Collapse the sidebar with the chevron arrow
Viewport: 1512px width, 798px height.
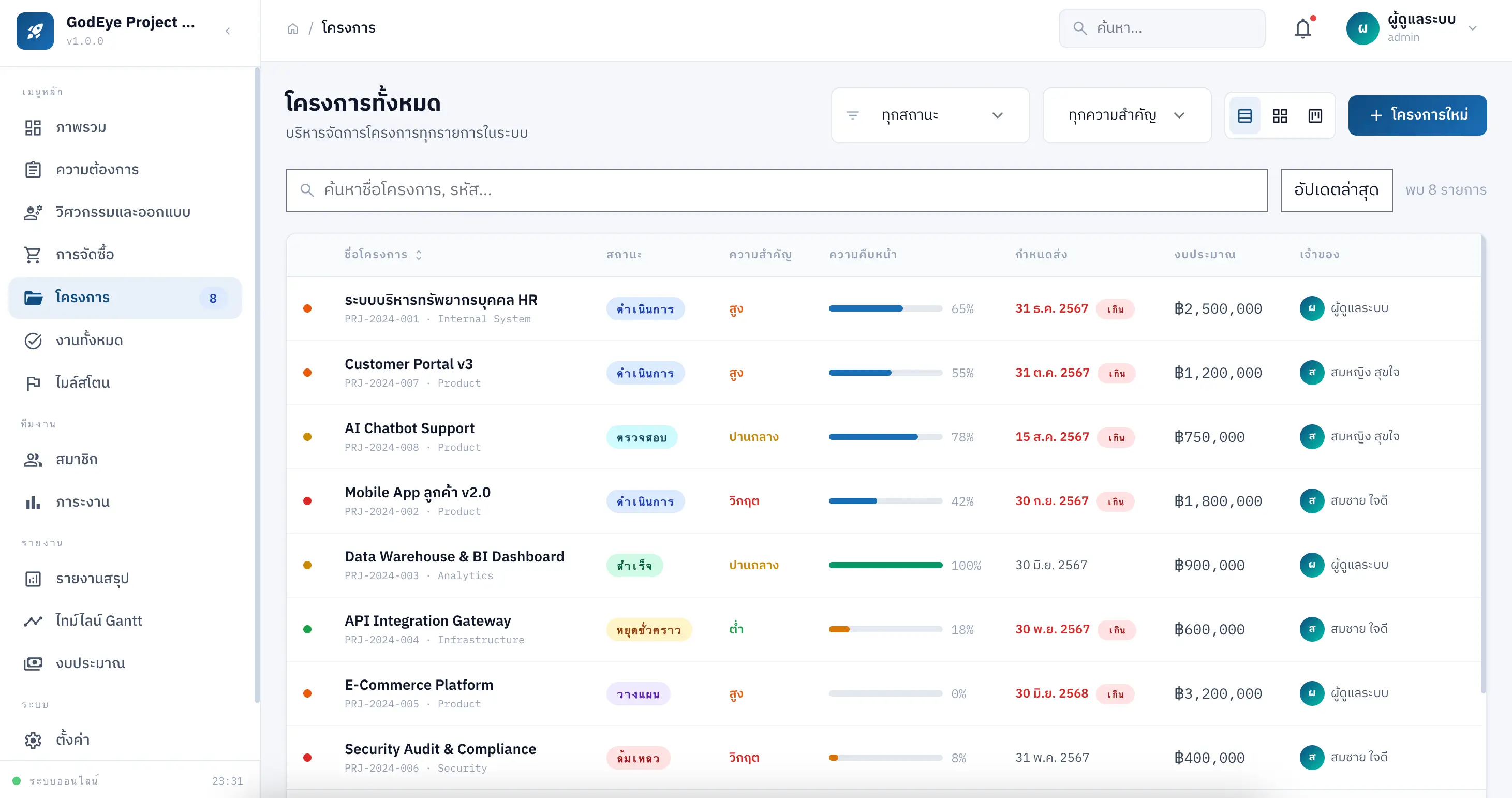(x=228, y=31)
